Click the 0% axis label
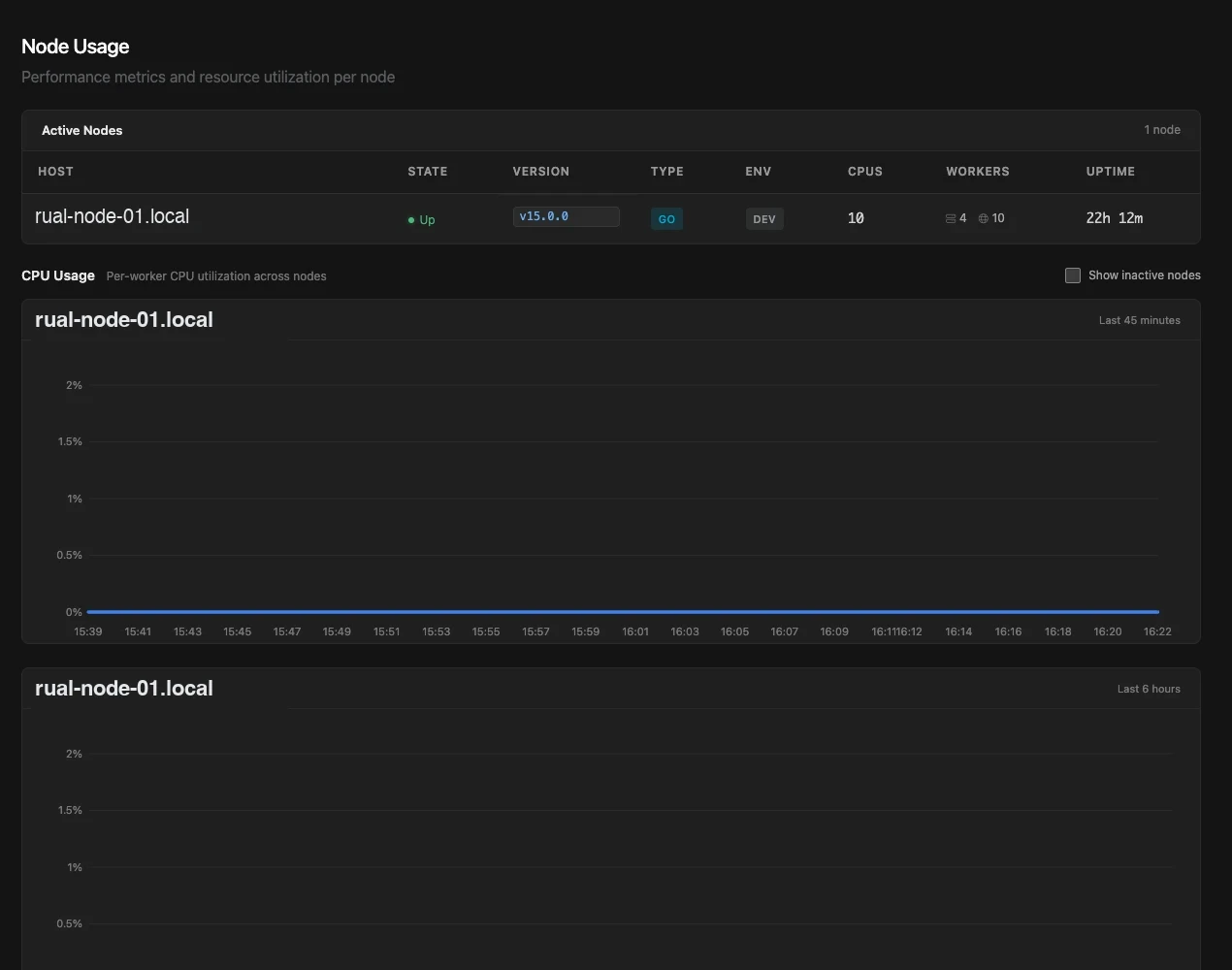1232x970 pixels. coord(74,612)
